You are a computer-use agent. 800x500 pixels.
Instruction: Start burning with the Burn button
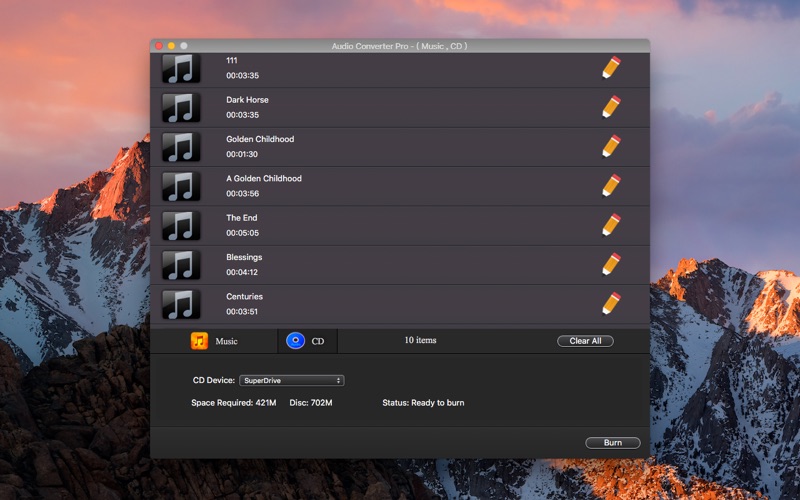point(613,443)
